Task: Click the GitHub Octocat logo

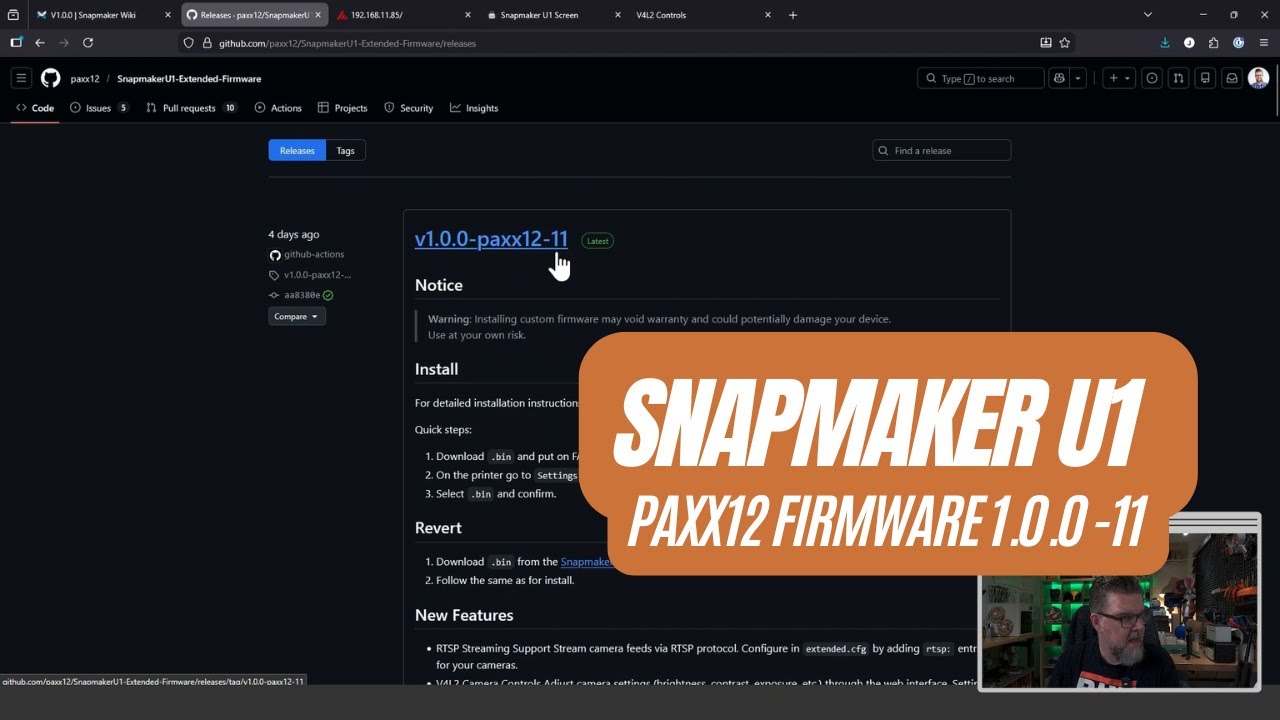Action: (x=50, y=78)
